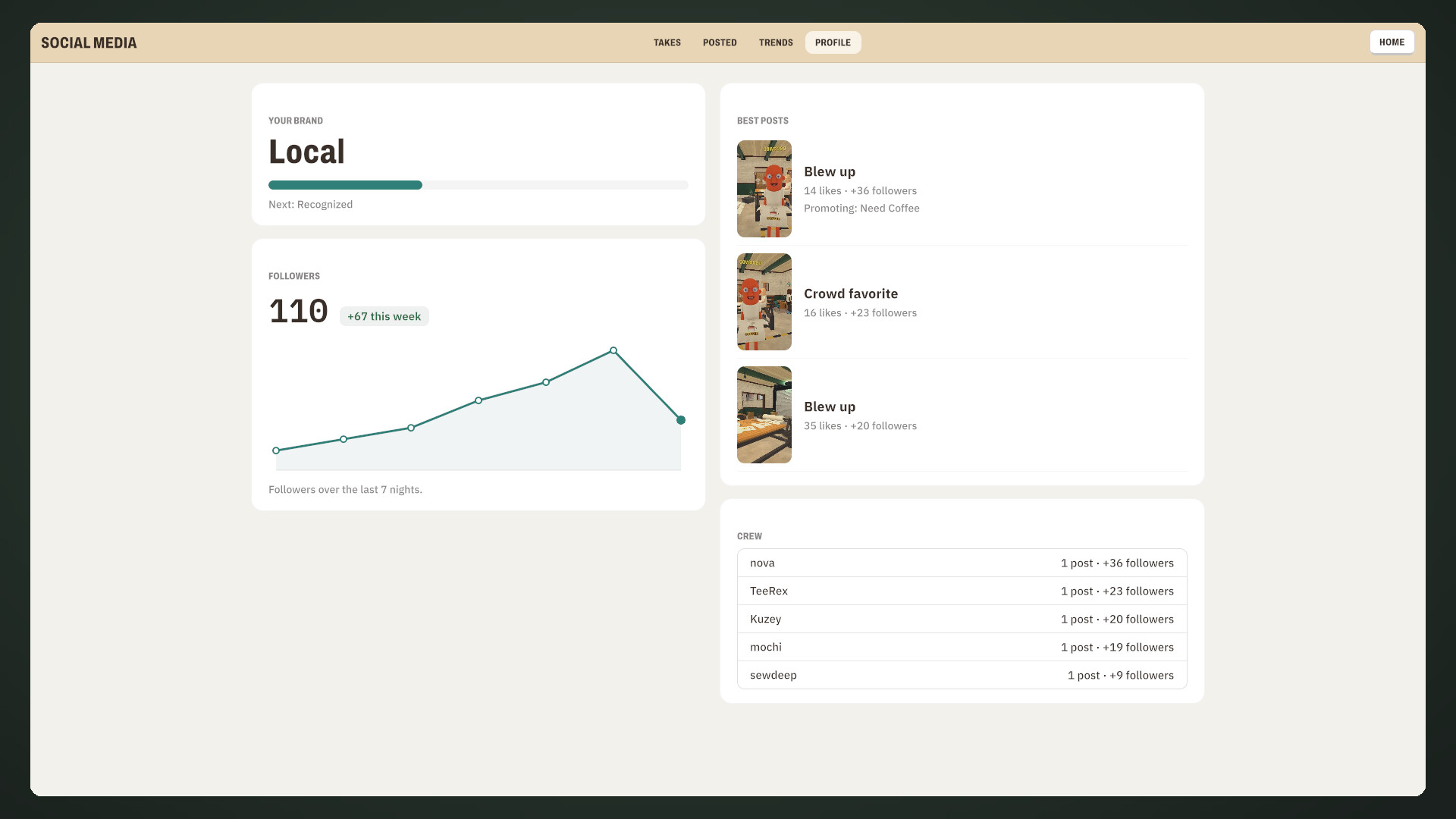Select the Profile tab
1456x819 pixels.
[833, 42]
